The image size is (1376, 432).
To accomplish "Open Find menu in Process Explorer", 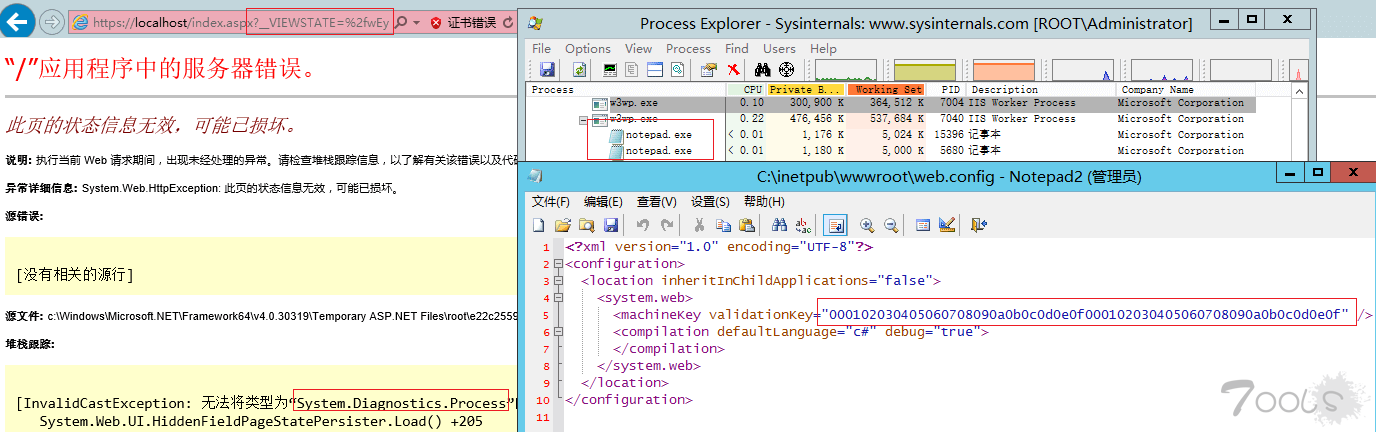I will pyautogui.click(x=736, y=48).
